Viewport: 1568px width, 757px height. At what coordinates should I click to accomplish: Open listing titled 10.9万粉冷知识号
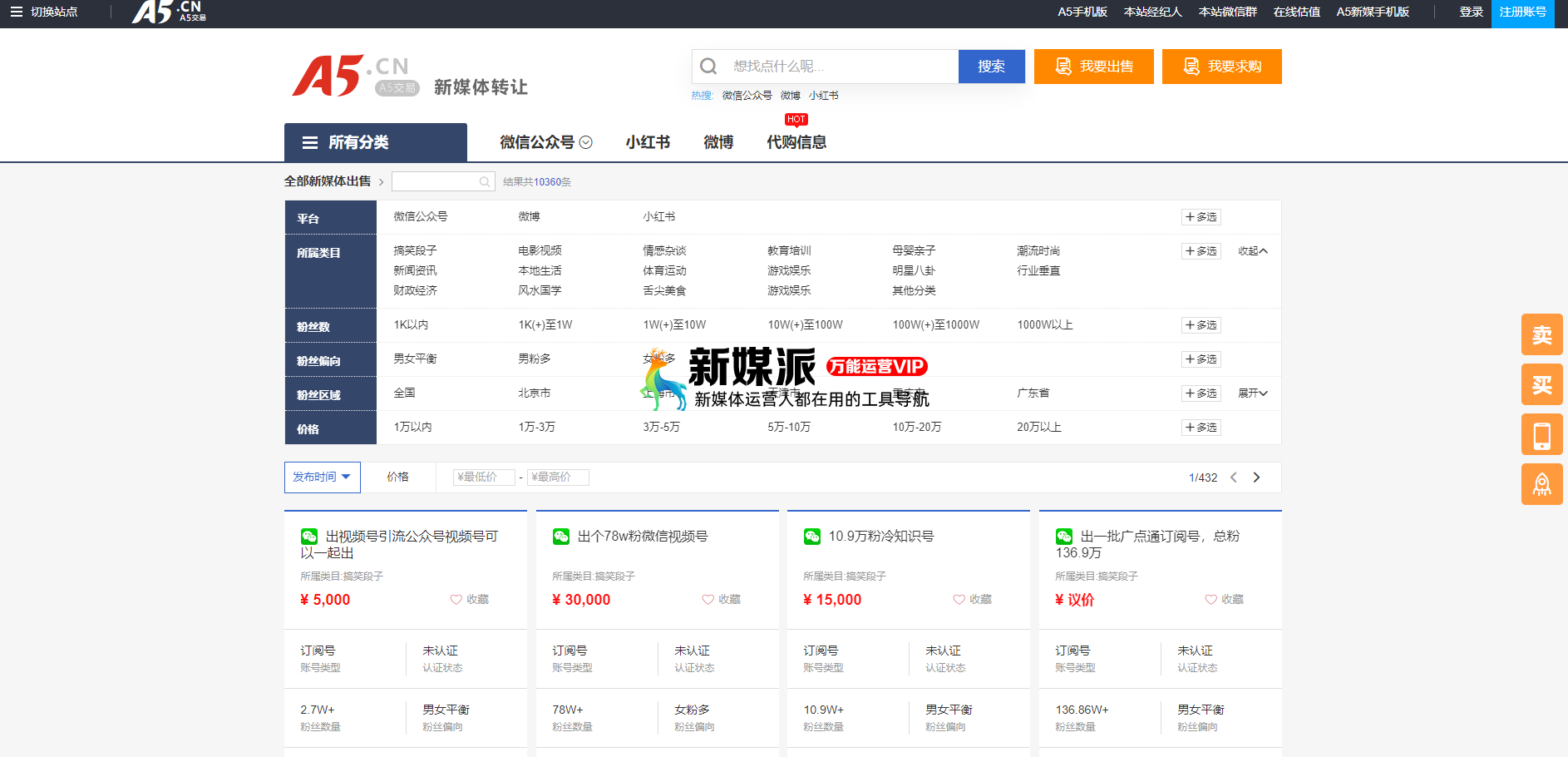[x=881, y=537]
